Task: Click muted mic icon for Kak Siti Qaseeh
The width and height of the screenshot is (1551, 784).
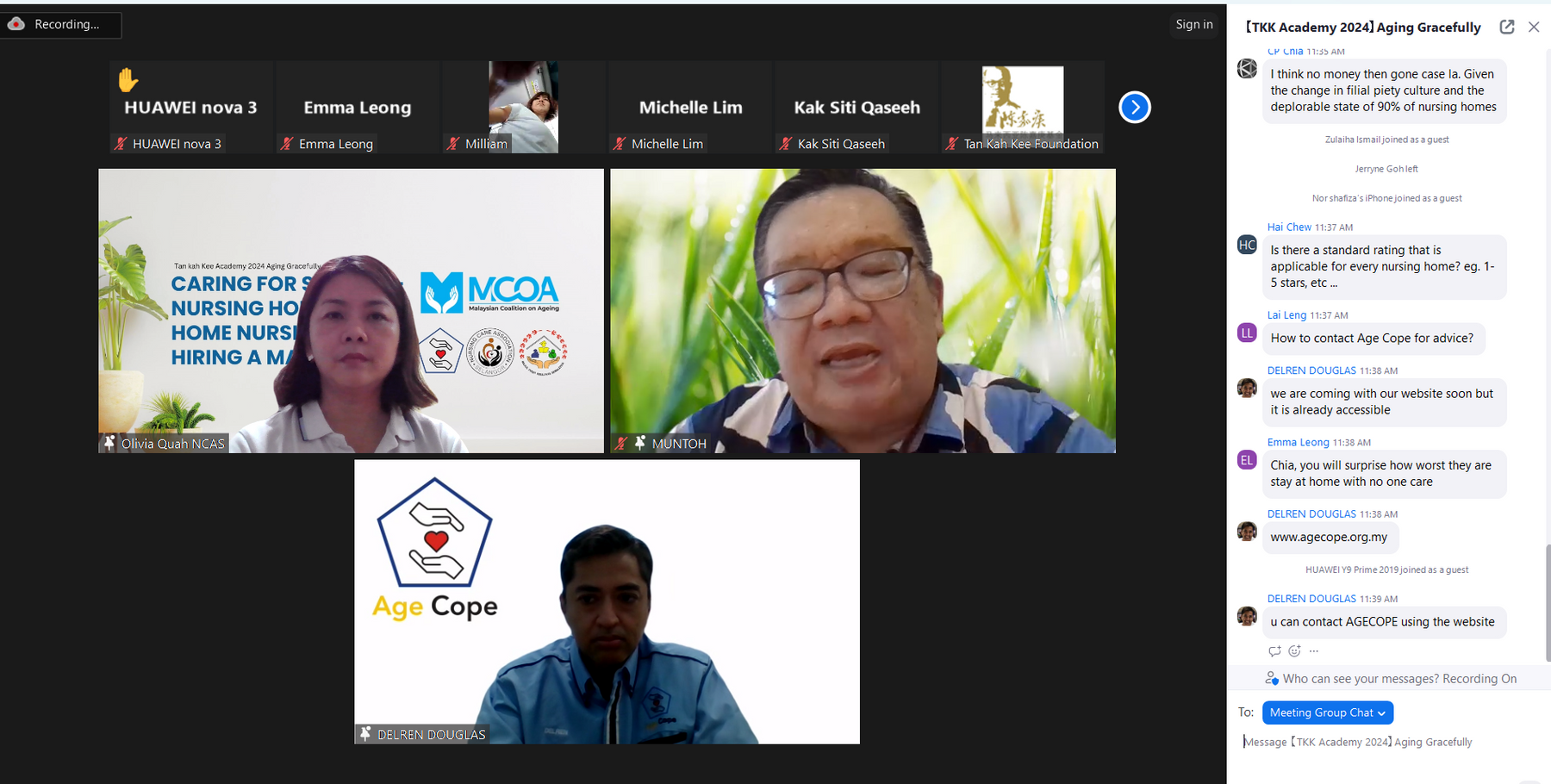Action: coord(785,144)
